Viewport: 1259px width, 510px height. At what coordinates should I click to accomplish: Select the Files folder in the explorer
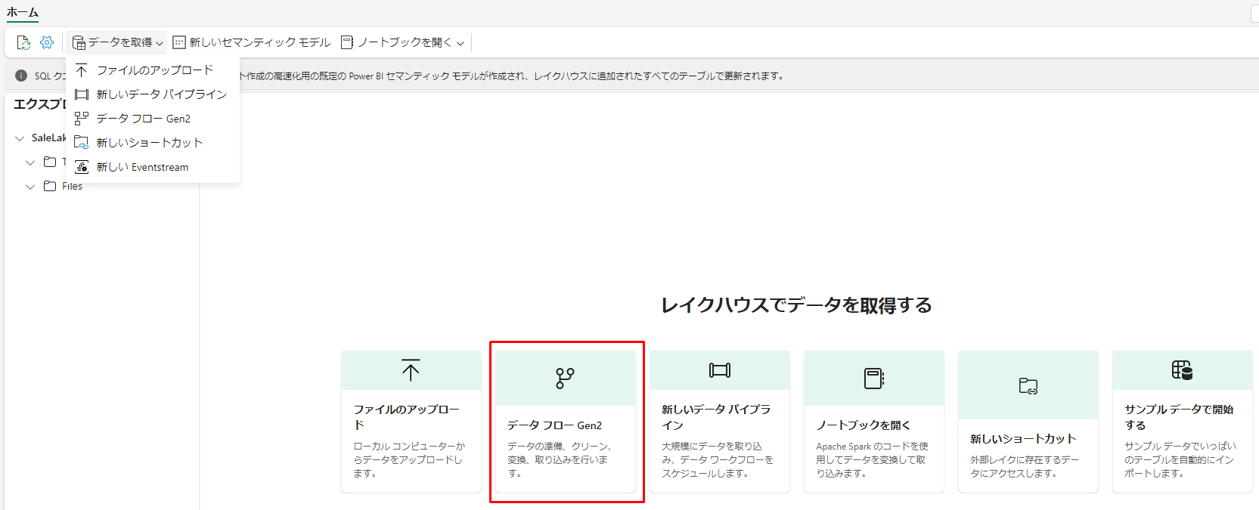pyautogui.click(x=64, y=186)
